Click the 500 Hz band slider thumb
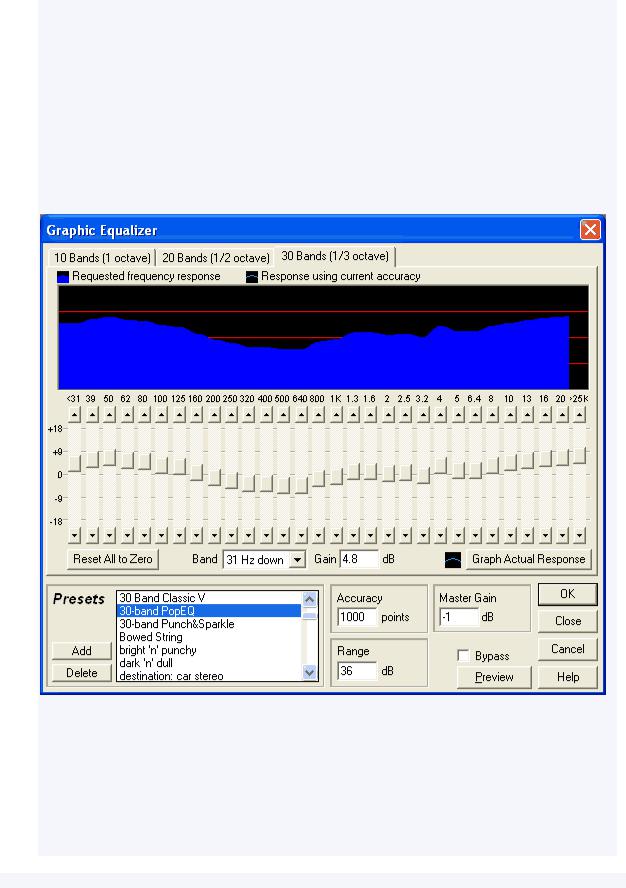Viewport: 626px width, 888px height. point(283,485)
